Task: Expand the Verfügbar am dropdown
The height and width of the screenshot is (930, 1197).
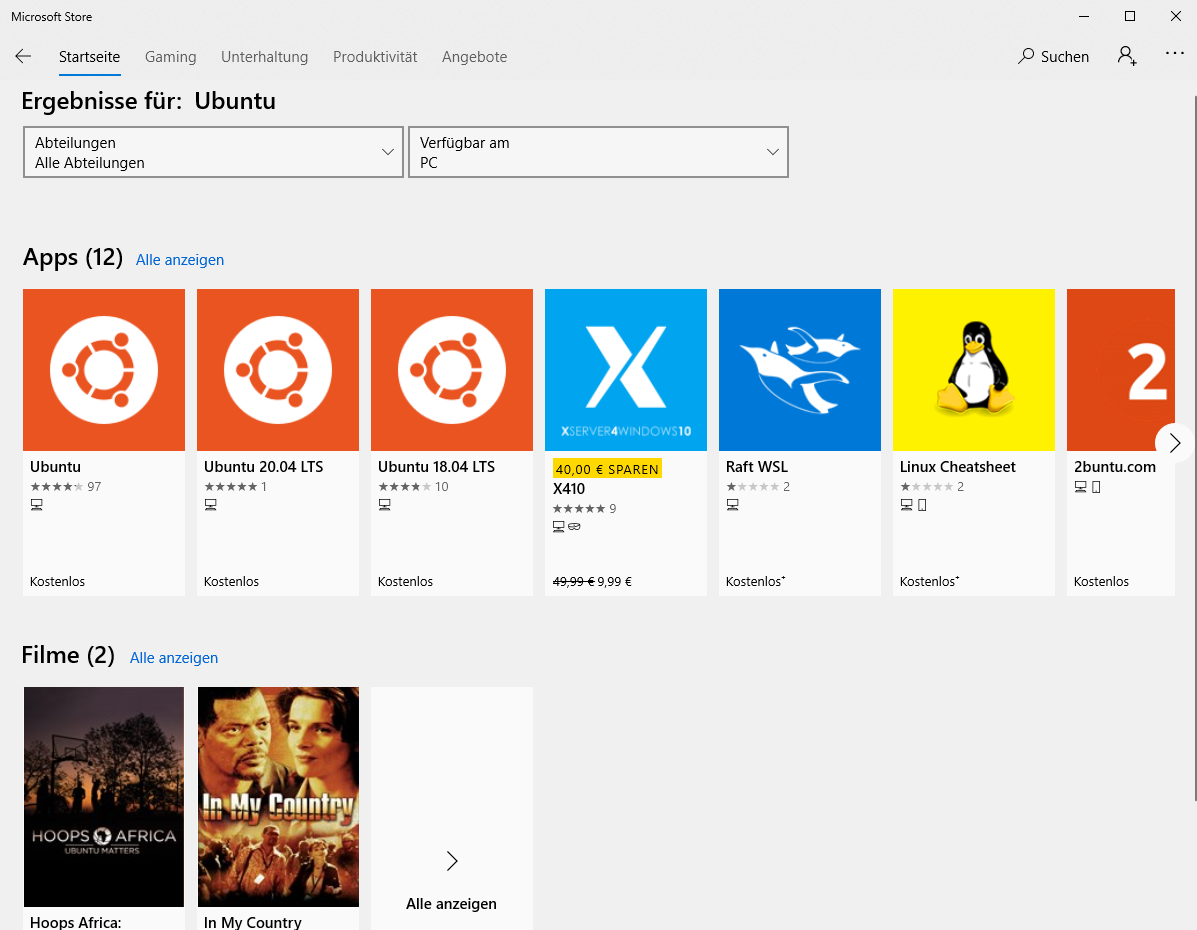Action: 598,152
